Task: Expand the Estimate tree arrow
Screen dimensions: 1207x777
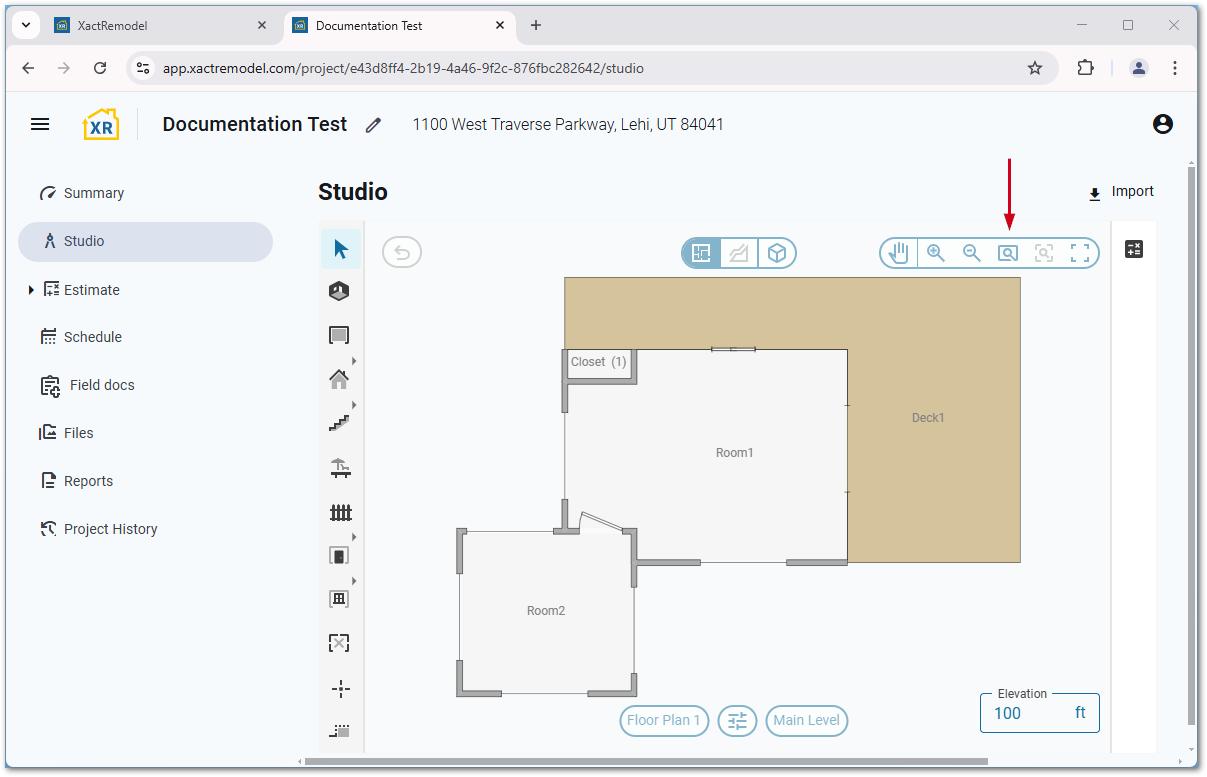Action: [31, 290]
